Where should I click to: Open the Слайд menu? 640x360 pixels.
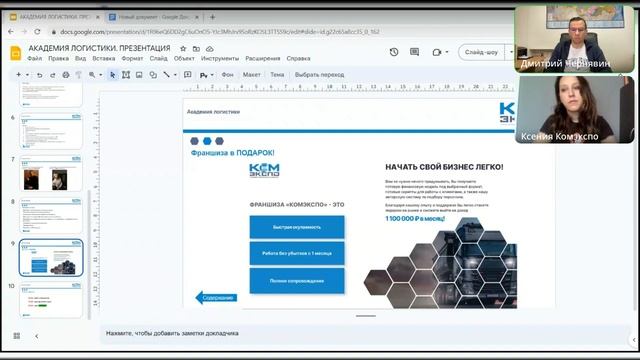[158, 58]
